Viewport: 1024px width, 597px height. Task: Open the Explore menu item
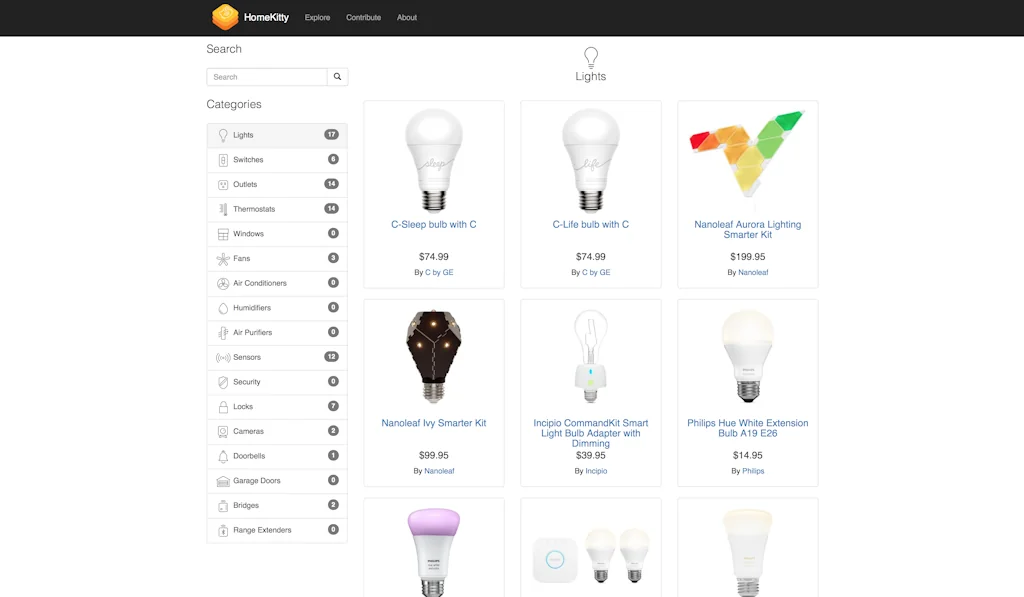click(317, 18)
